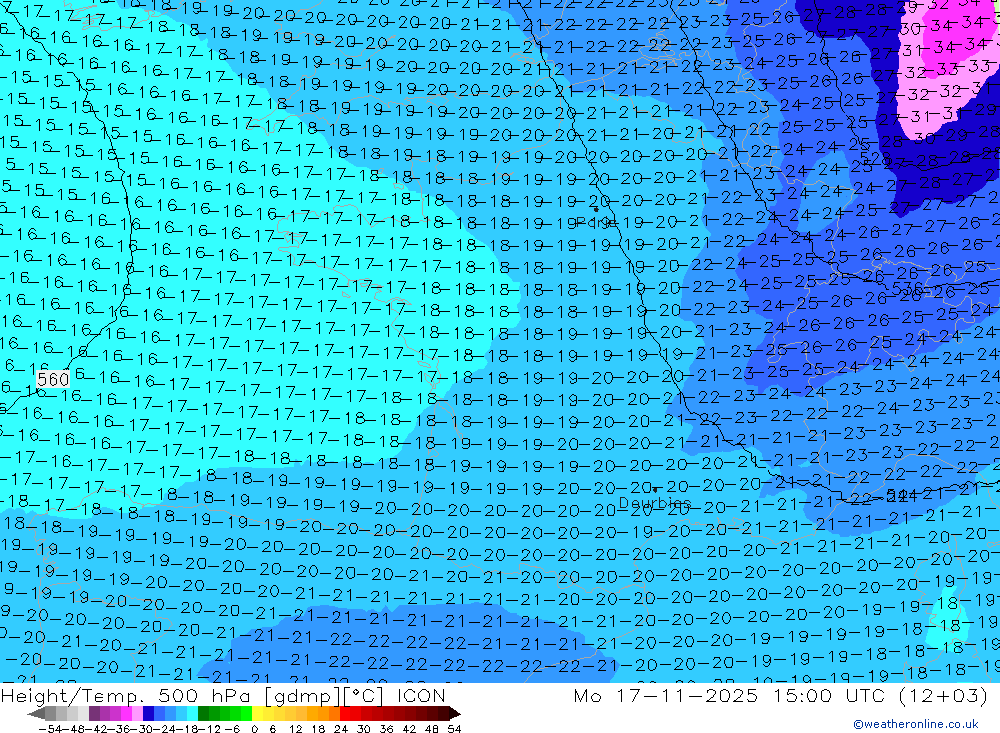This screenshot has height=733, width=1000.
Task: Pick the yellow legend swatch above 0
Action: pyautogui.click(x=258, y=713)
